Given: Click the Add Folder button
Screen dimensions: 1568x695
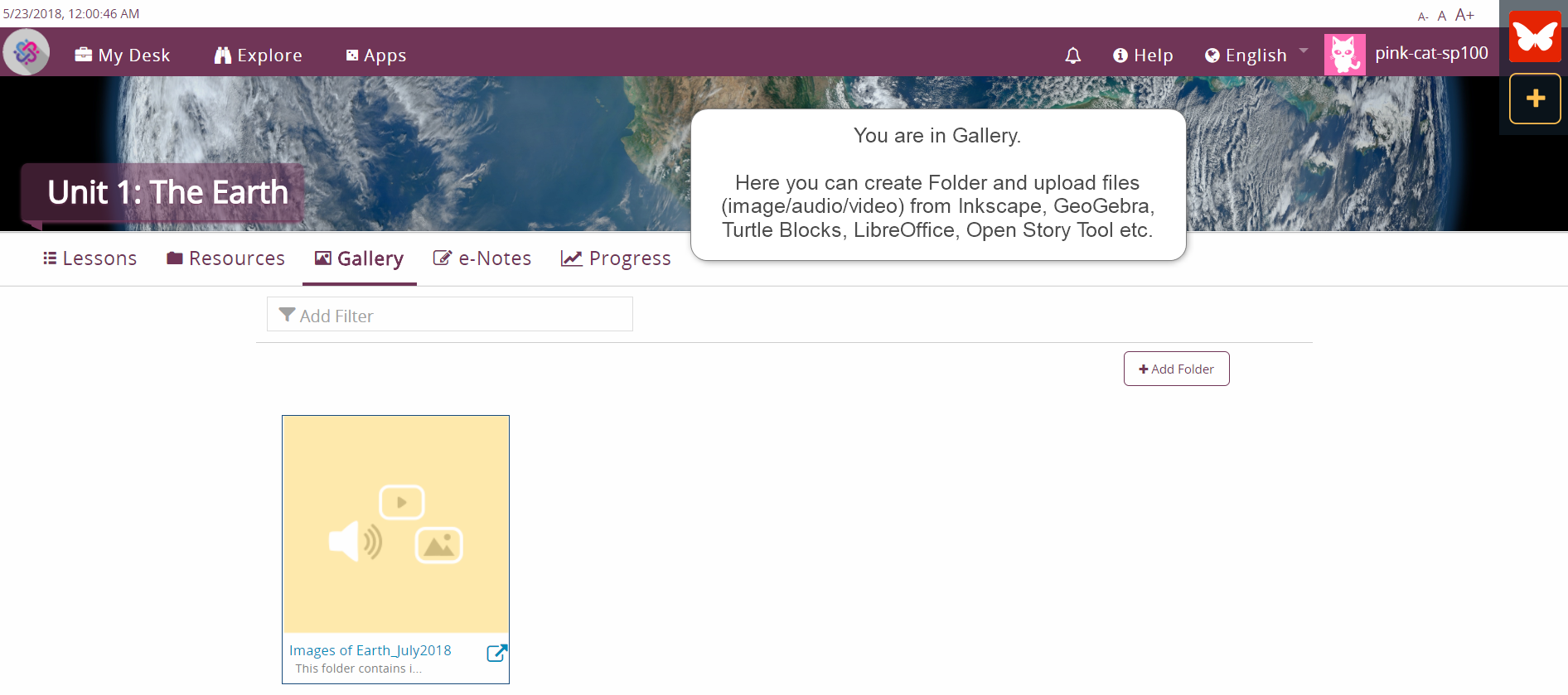Looking at the screenshot, I should click(1176, 369).
